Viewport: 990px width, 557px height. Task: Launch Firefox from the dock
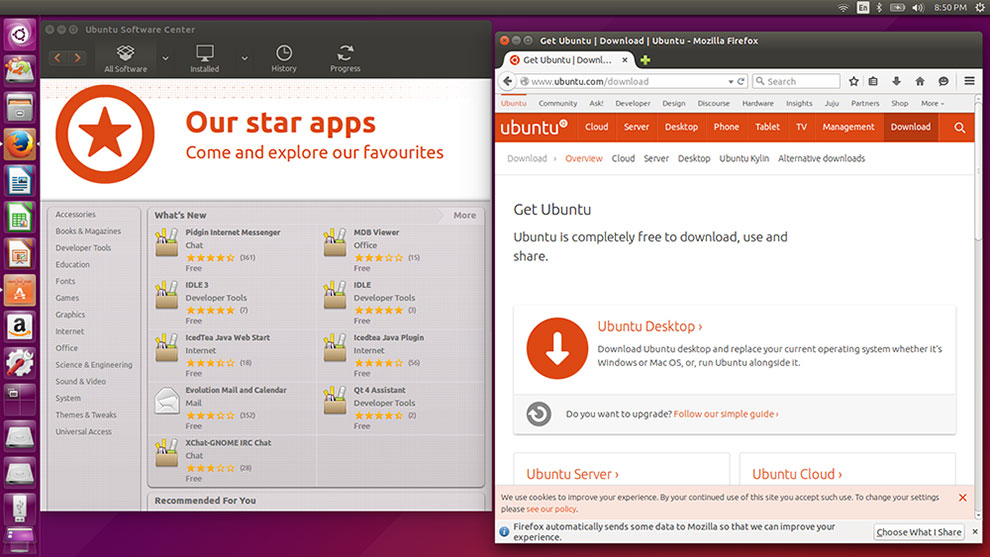20,145
